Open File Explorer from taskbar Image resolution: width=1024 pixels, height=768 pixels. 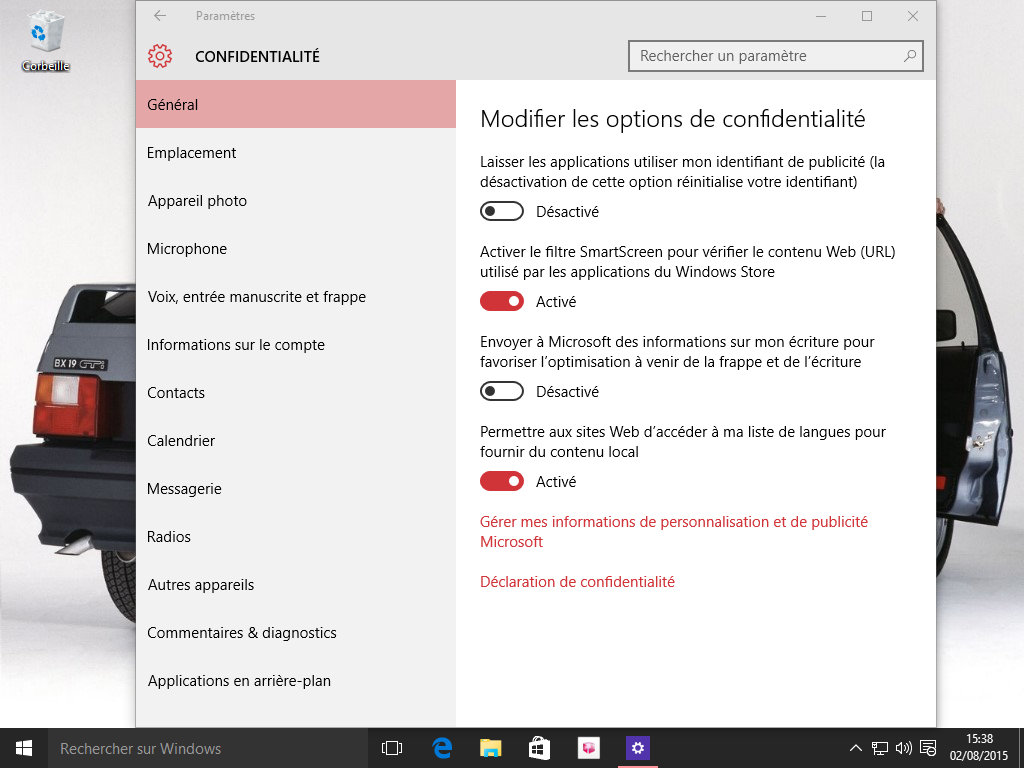pyautogui.click(x=490, y=748)
